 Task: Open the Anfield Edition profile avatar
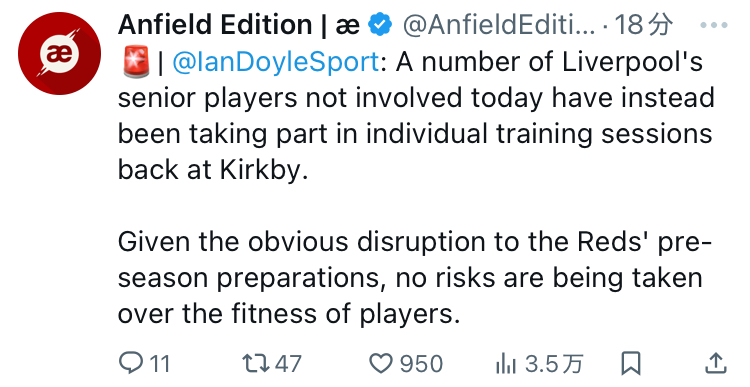59,54
